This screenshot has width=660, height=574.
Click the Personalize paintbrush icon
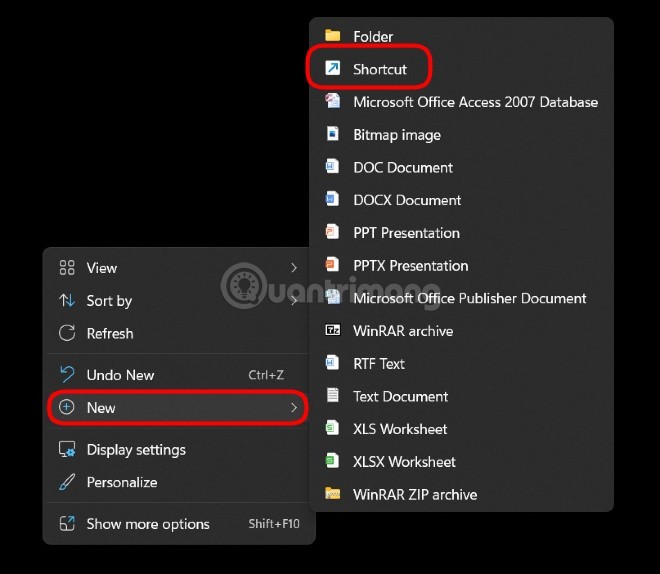tap(67, 482)
